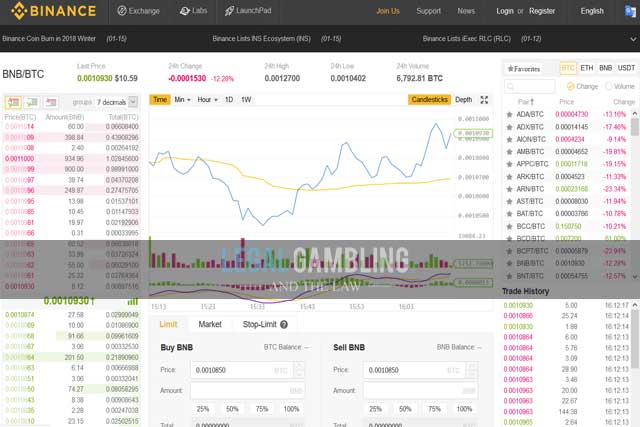Click the pair search field
This screenshot has height=427, width=640.
(530, 87)
